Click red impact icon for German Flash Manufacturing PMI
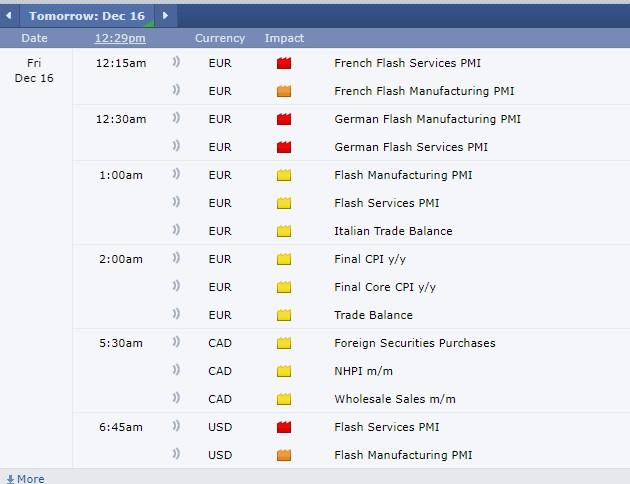Viewport: 630px width, 484px height. 284,119
